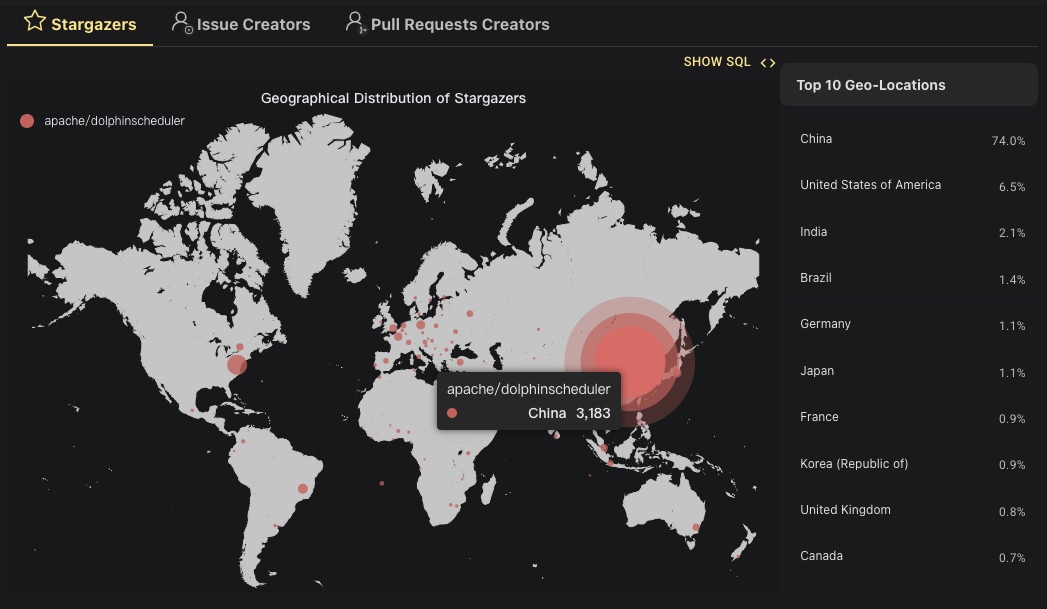This screenshot has width=1047, height=609.
Task: Click the Issue Creators person icon
Action: coord(182,23)
